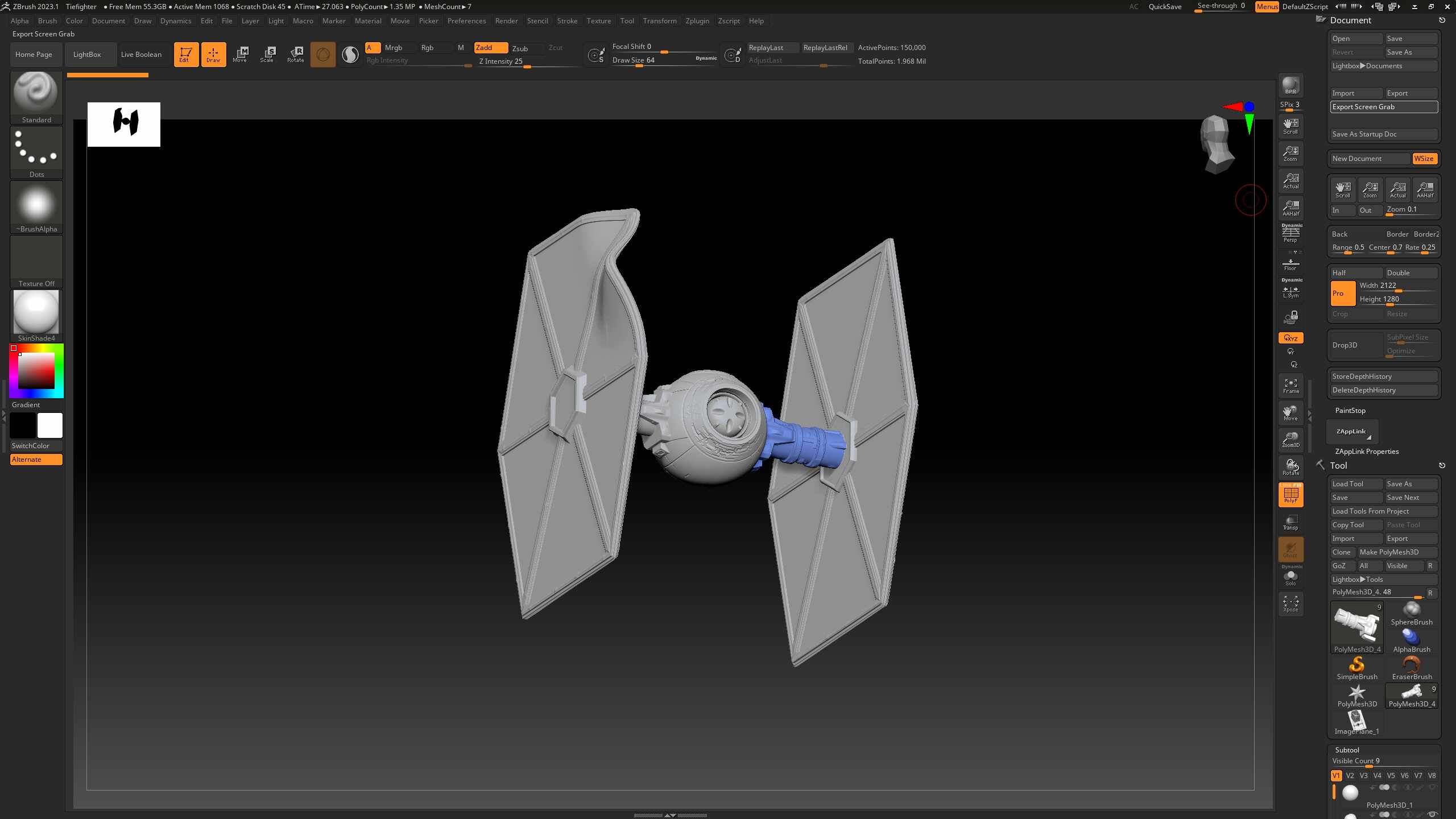
Task: Open the Render menu
Action: point(506,20)
